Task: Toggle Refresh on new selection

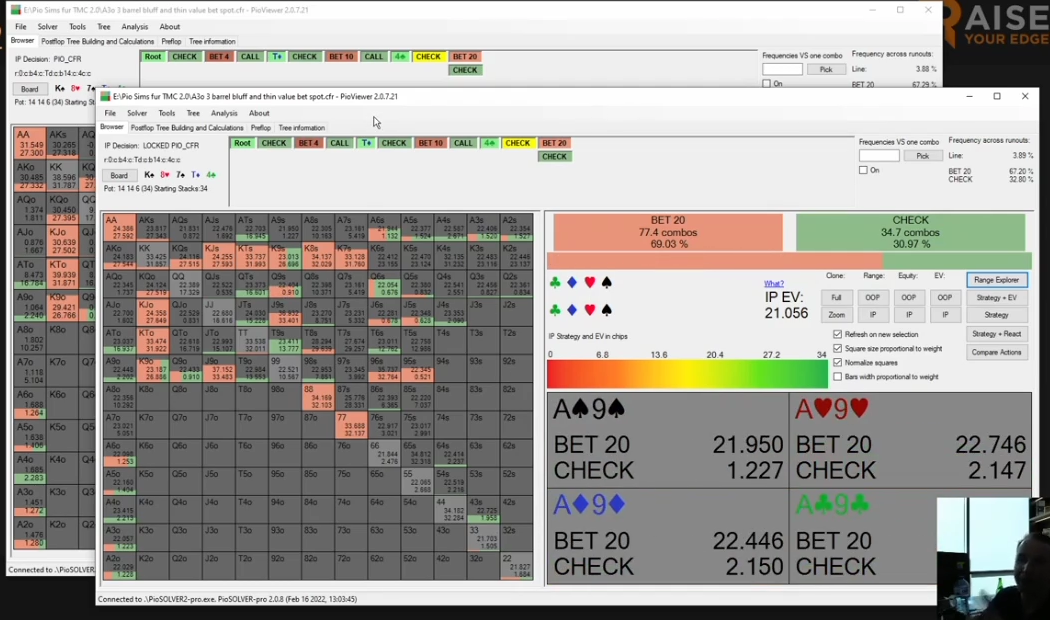Action: pyautogui.click(x=837, y=334)
